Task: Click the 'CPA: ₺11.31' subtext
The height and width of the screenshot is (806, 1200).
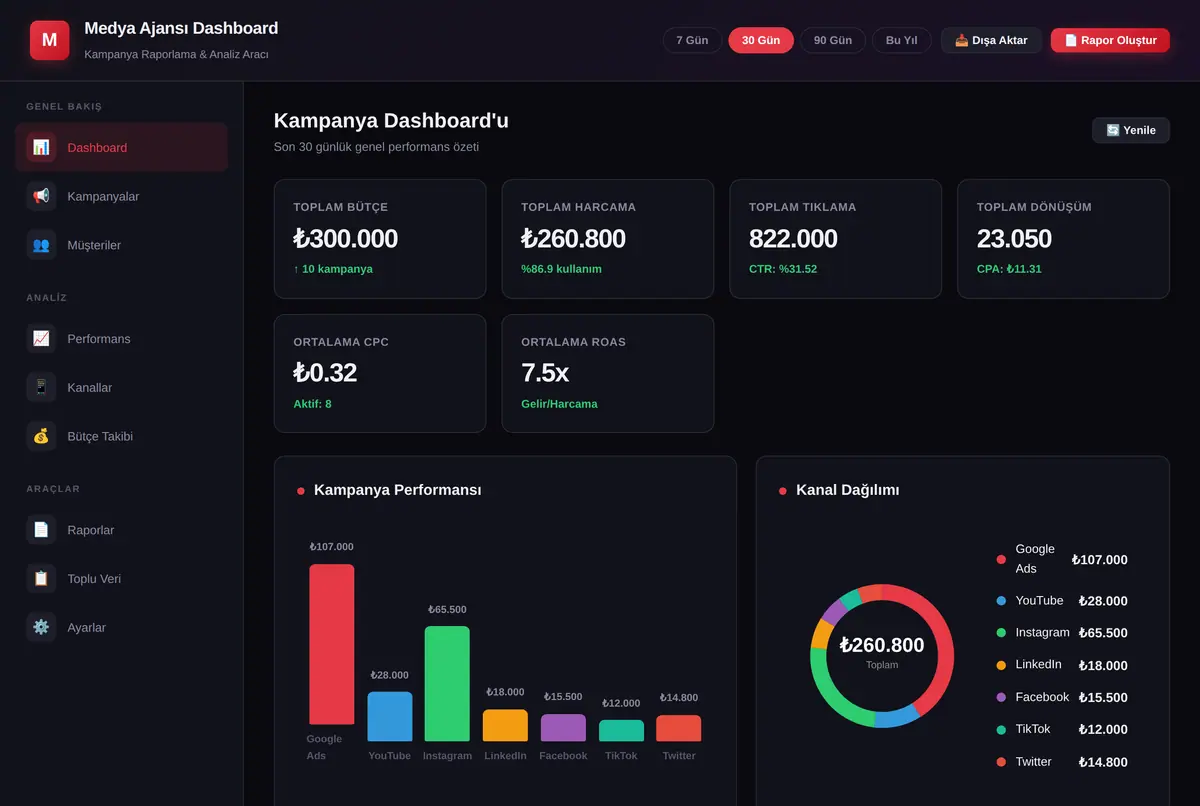Action: pyautogui.click(x=1009, y=269)
